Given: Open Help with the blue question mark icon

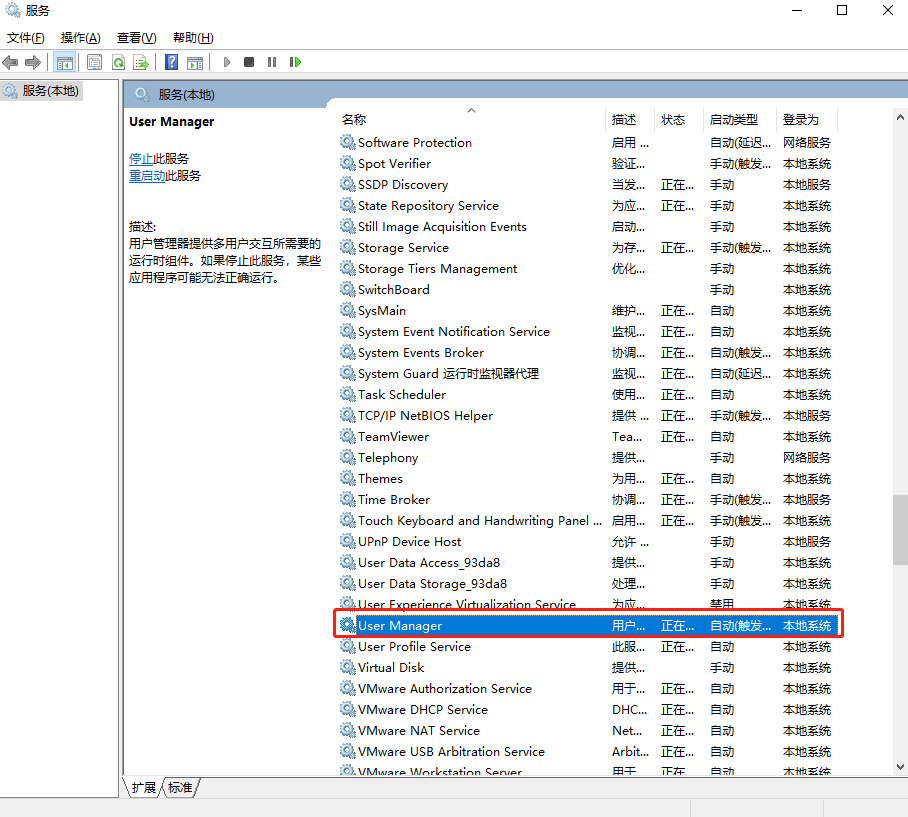Looking at the screenshot, I should pos(171,62).
